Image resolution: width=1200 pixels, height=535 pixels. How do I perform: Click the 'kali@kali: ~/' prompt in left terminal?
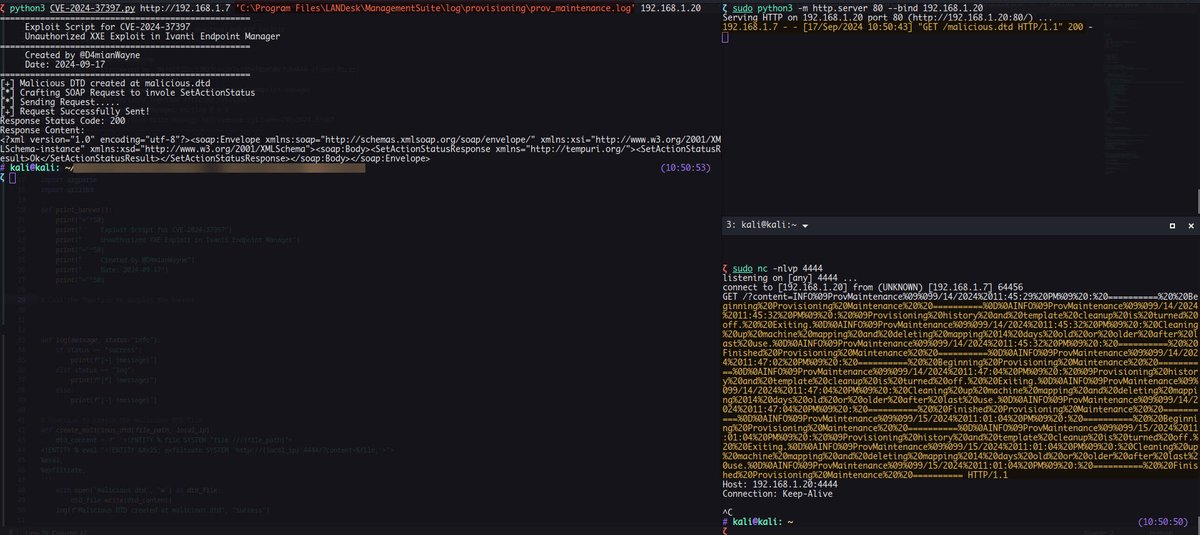40,168
